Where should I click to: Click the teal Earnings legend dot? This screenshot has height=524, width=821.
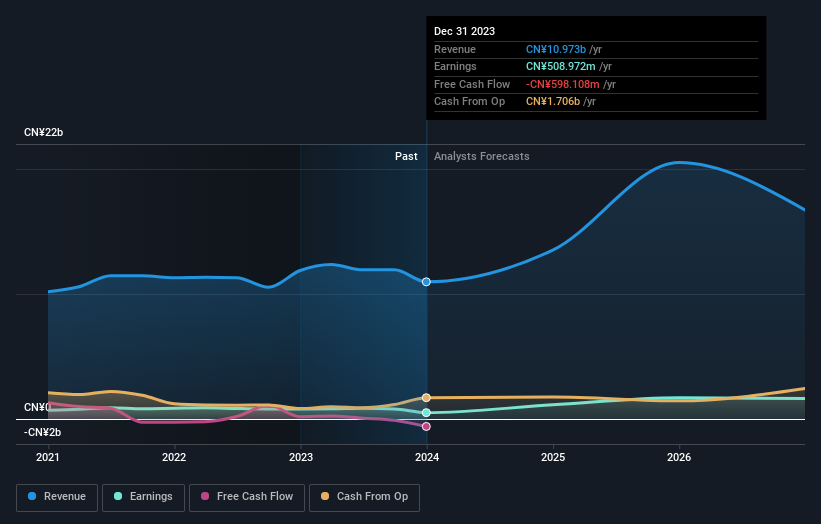[118, 496]
